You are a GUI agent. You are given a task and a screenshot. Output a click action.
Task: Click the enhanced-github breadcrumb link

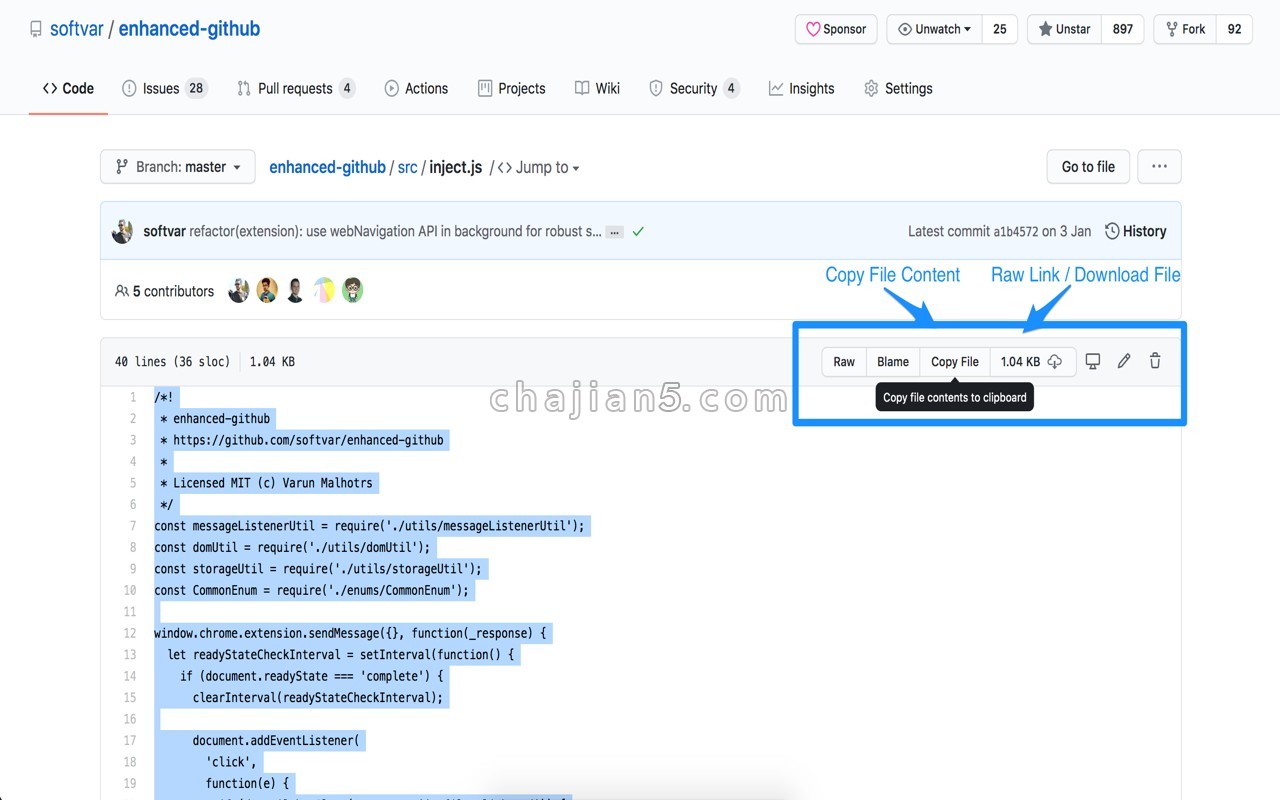[x=327, y=167]
